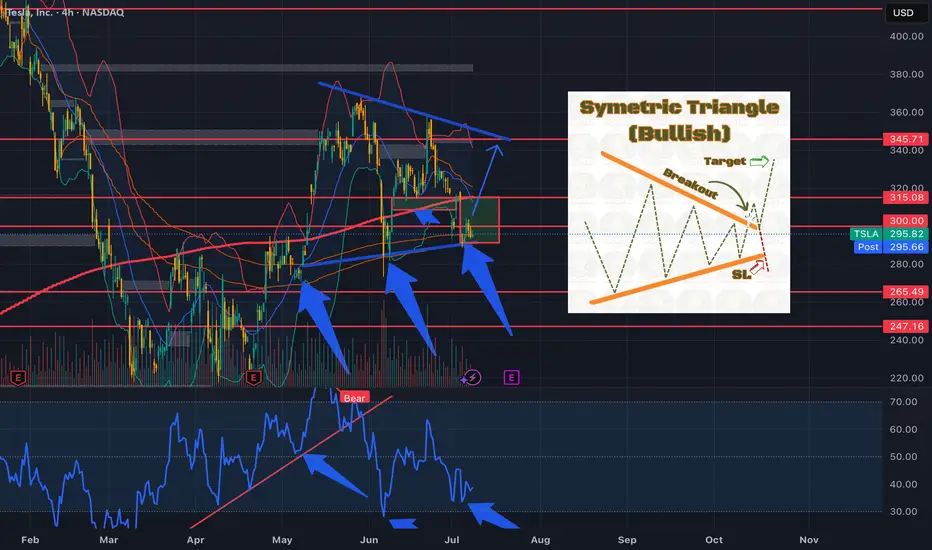
Task: Click the Sep label on the time axis
Action: click(626, 540)
